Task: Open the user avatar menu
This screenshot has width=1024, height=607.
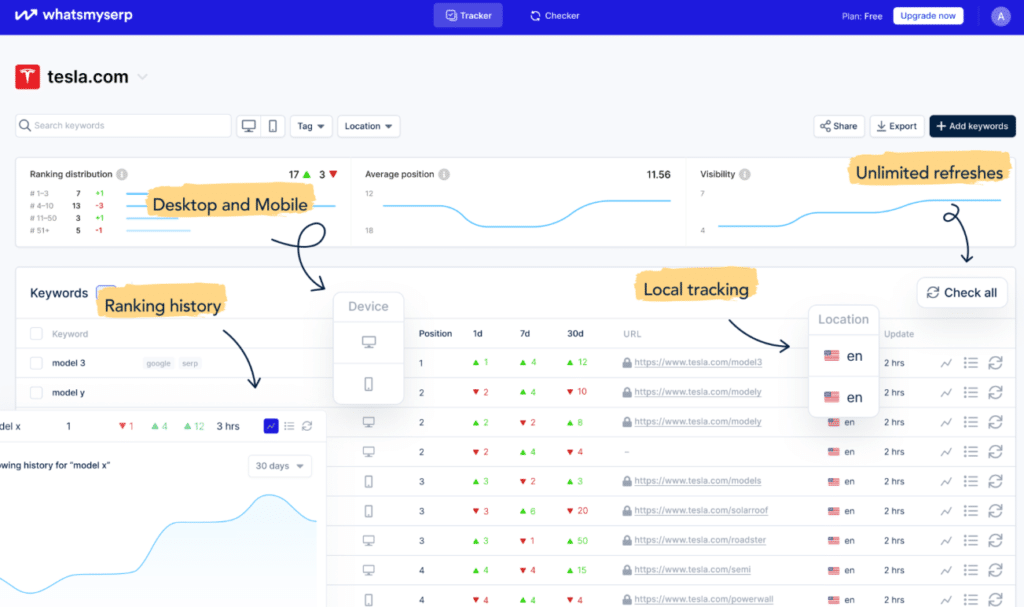Action: click(x=1000, y=16)
